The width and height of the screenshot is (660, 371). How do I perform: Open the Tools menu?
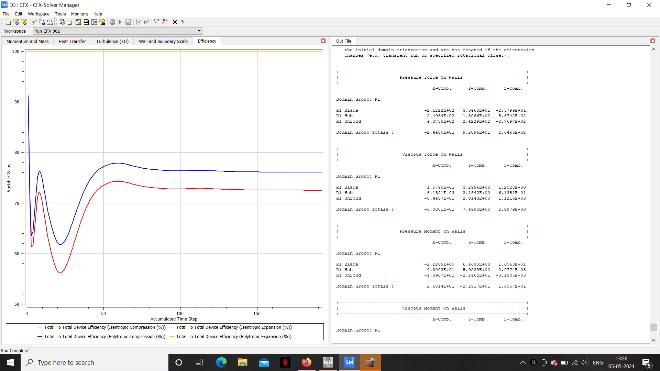pos(60,14)
